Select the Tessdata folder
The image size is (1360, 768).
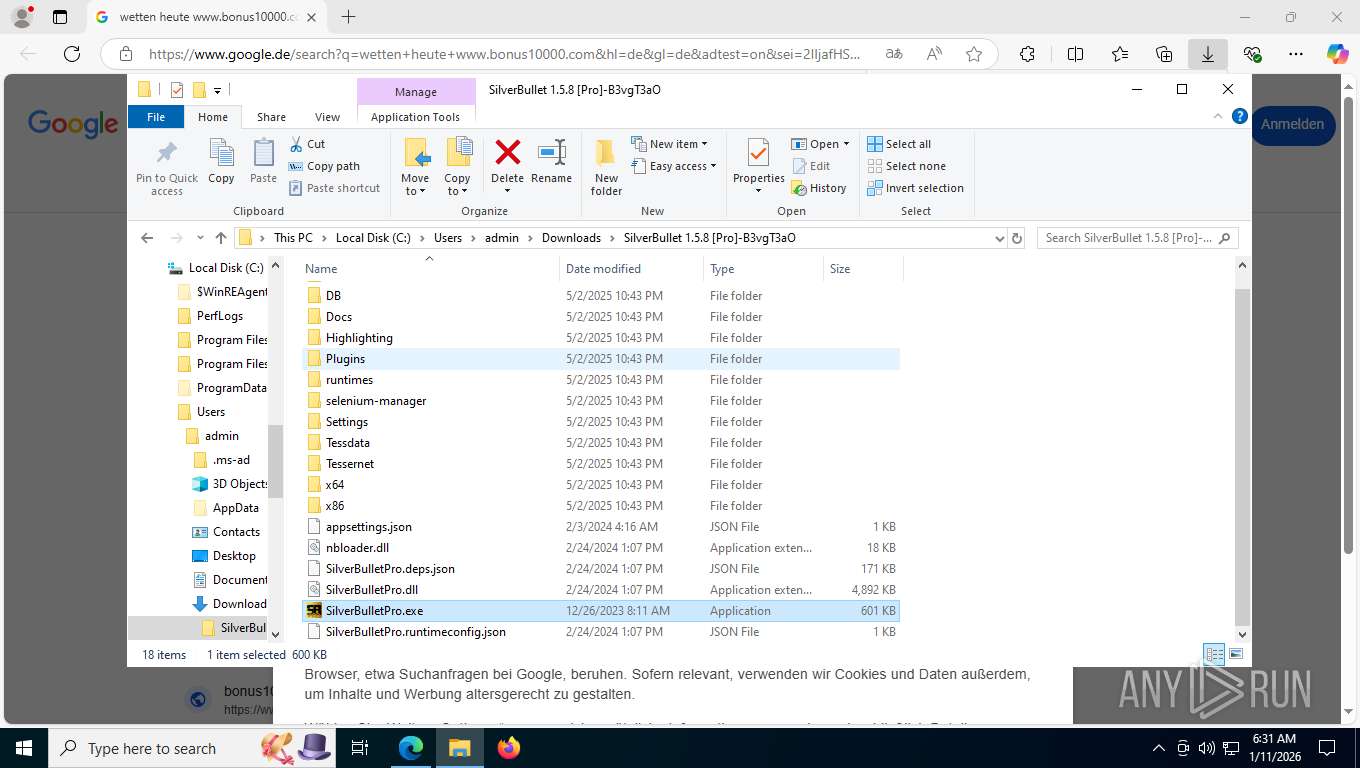point(600,443)
